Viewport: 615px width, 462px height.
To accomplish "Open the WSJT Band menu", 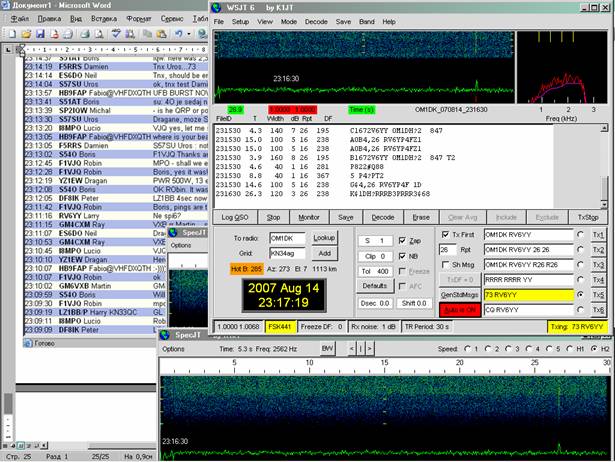I will 367,22.
